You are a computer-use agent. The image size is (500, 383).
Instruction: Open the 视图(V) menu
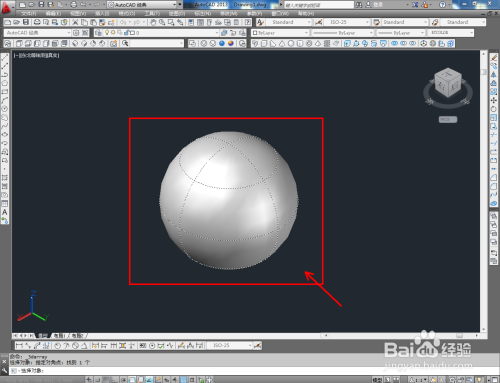tap(78, 14)
